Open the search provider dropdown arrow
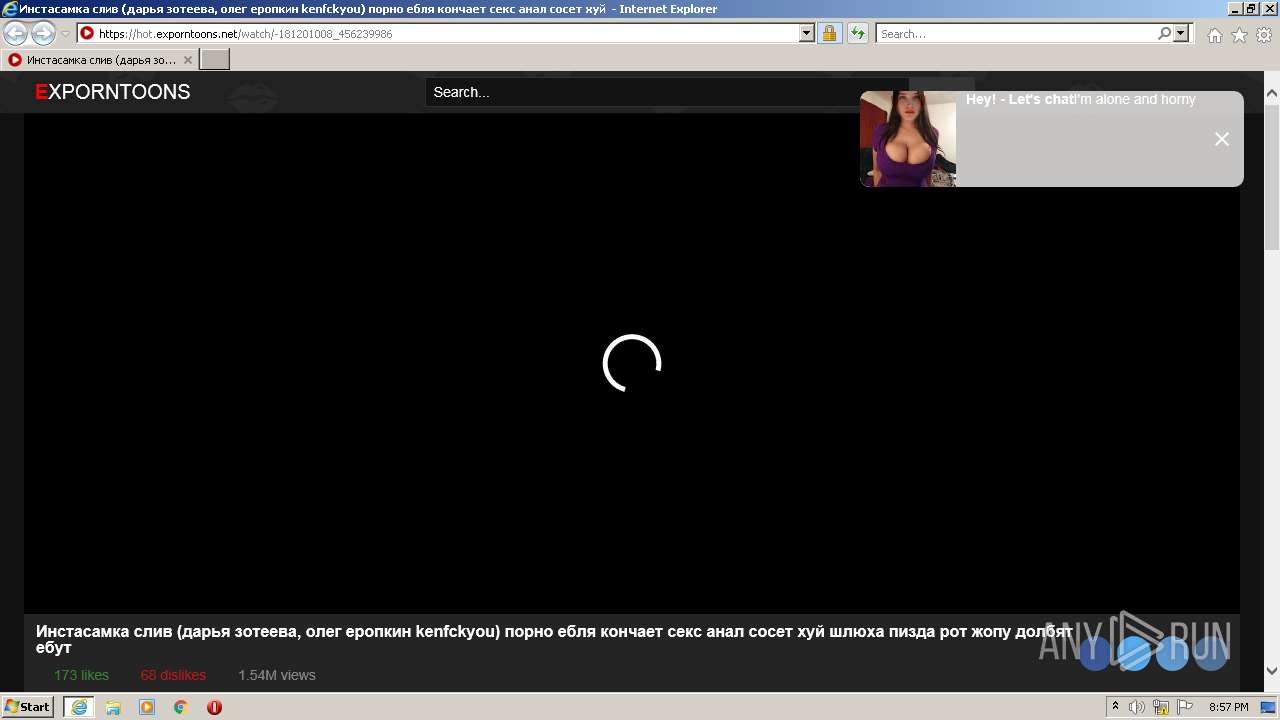The height and width of the screenshot is (720, 1280). 1181,33
